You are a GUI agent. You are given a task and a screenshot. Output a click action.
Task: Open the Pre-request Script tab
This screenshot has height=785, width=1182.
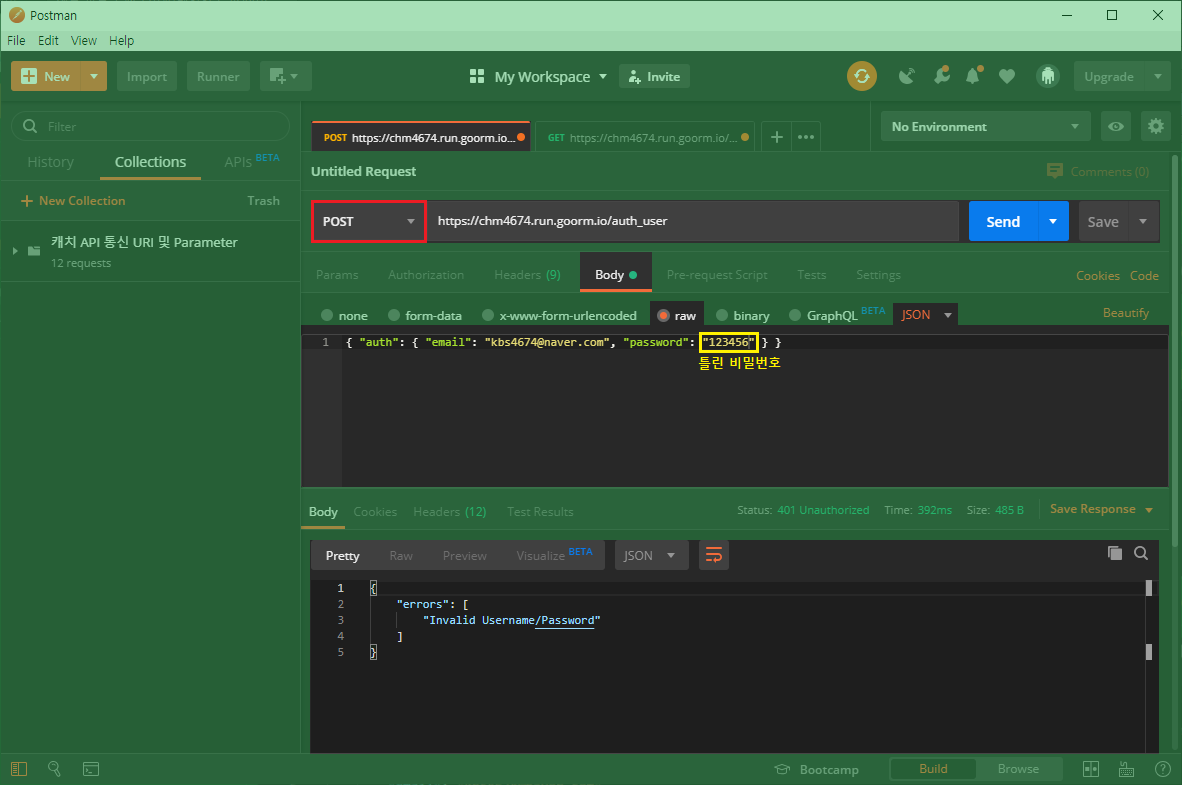pos(717,274)
